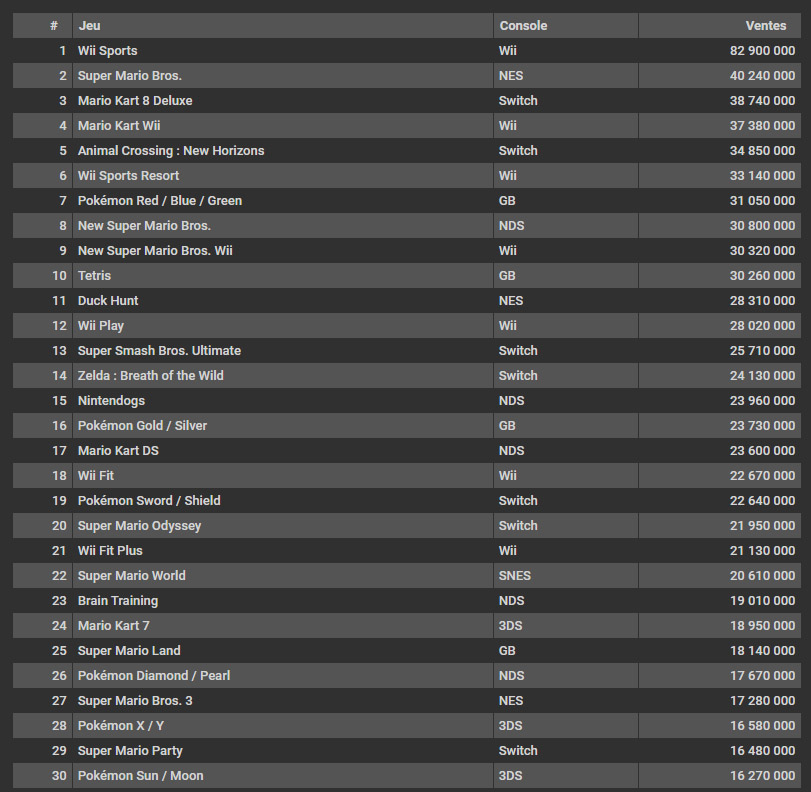Select Pokémon X / Y title
The height and width of the screenshot is (792, 811).
121,726
